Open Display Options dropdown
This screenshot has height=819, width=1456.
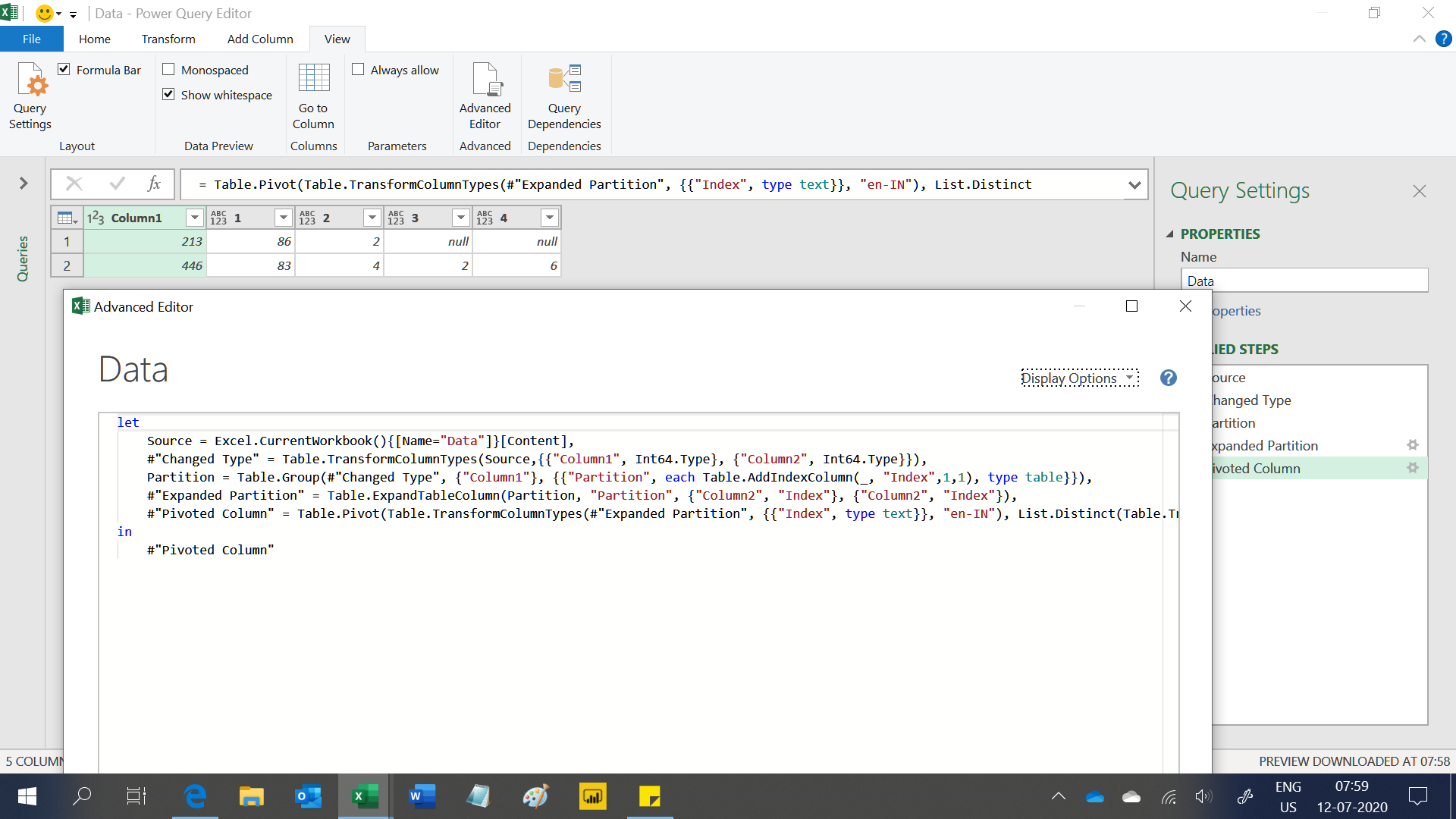click(x=1080, y=378)
